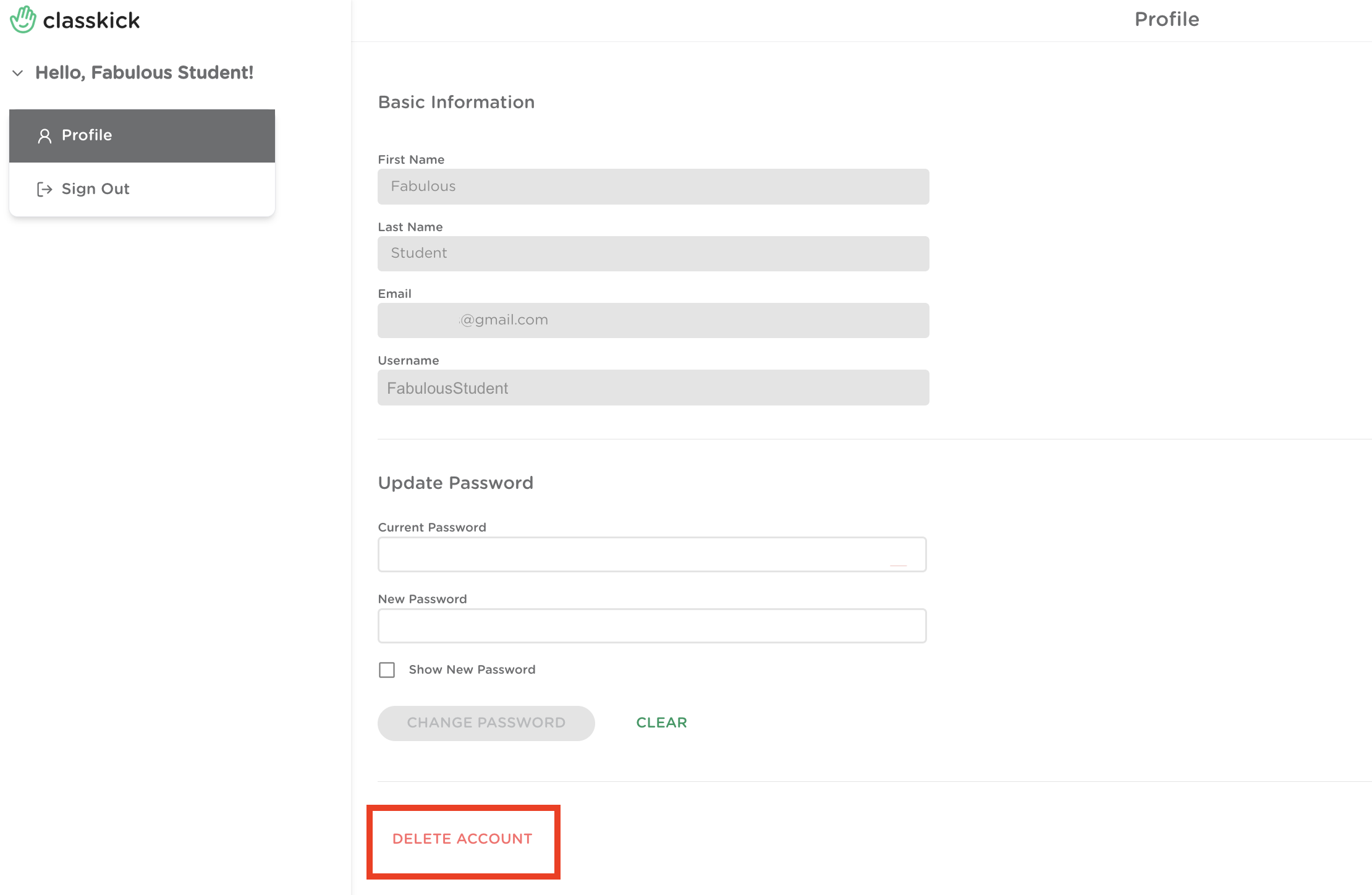Click the Change Password button
1372x895 pixels.
tap(486, 723)
